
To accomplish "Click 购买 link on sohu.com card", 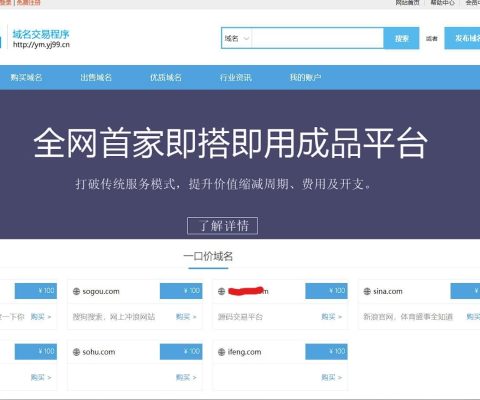I will [186, 377].
